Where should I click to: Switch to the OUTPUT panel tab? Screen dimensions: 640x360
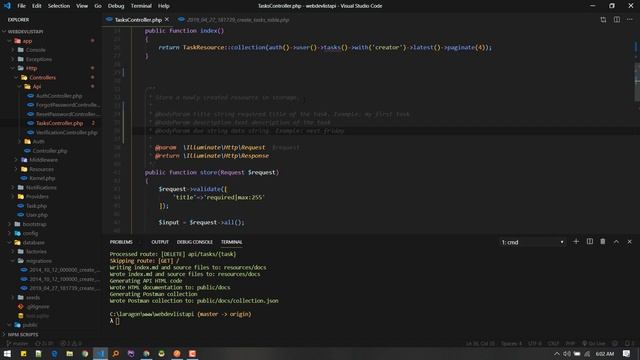click(x=160, y=242)
